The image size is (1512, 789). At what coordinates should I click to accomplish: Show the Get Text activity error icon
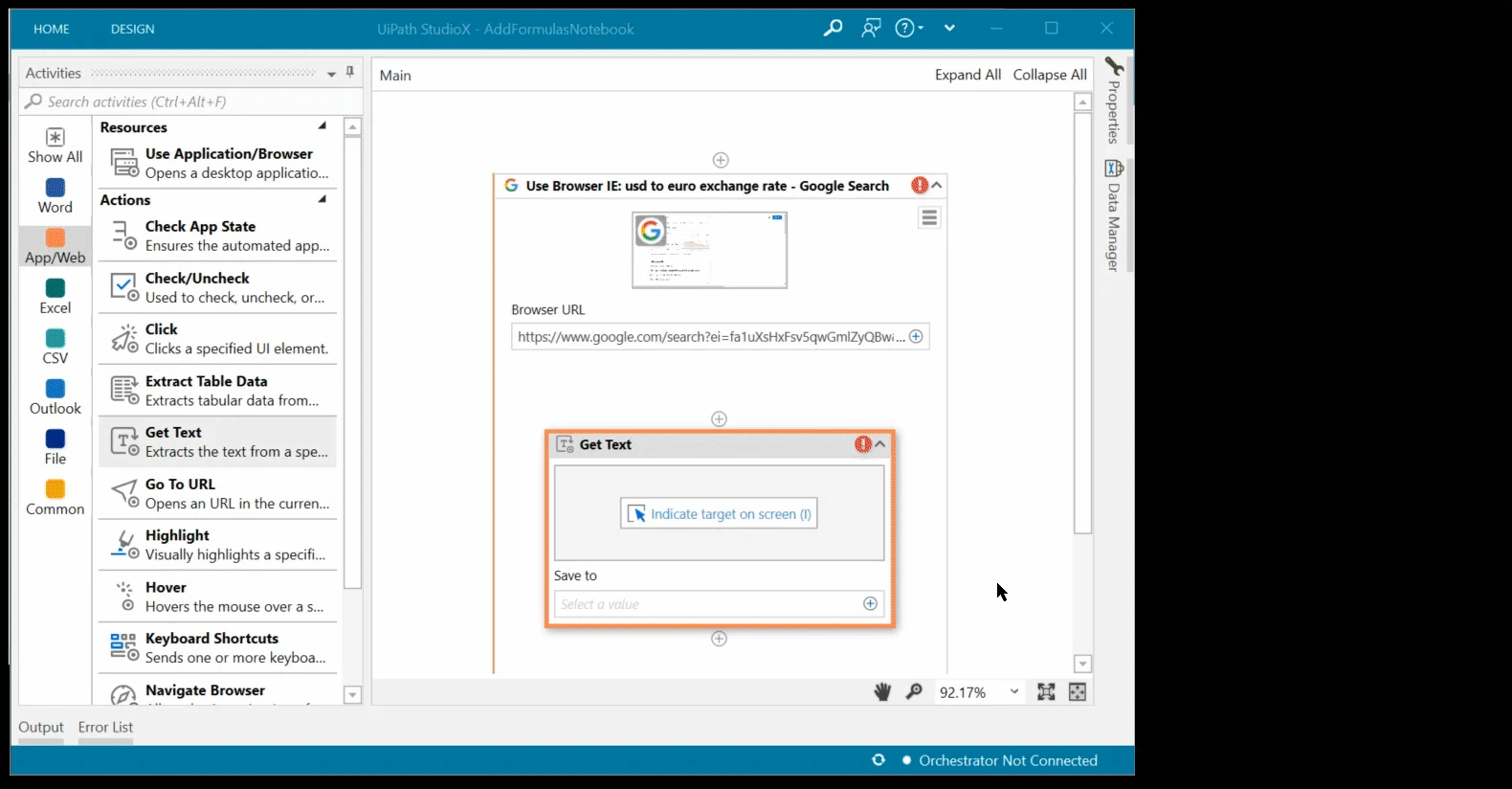tap(863, 444)
